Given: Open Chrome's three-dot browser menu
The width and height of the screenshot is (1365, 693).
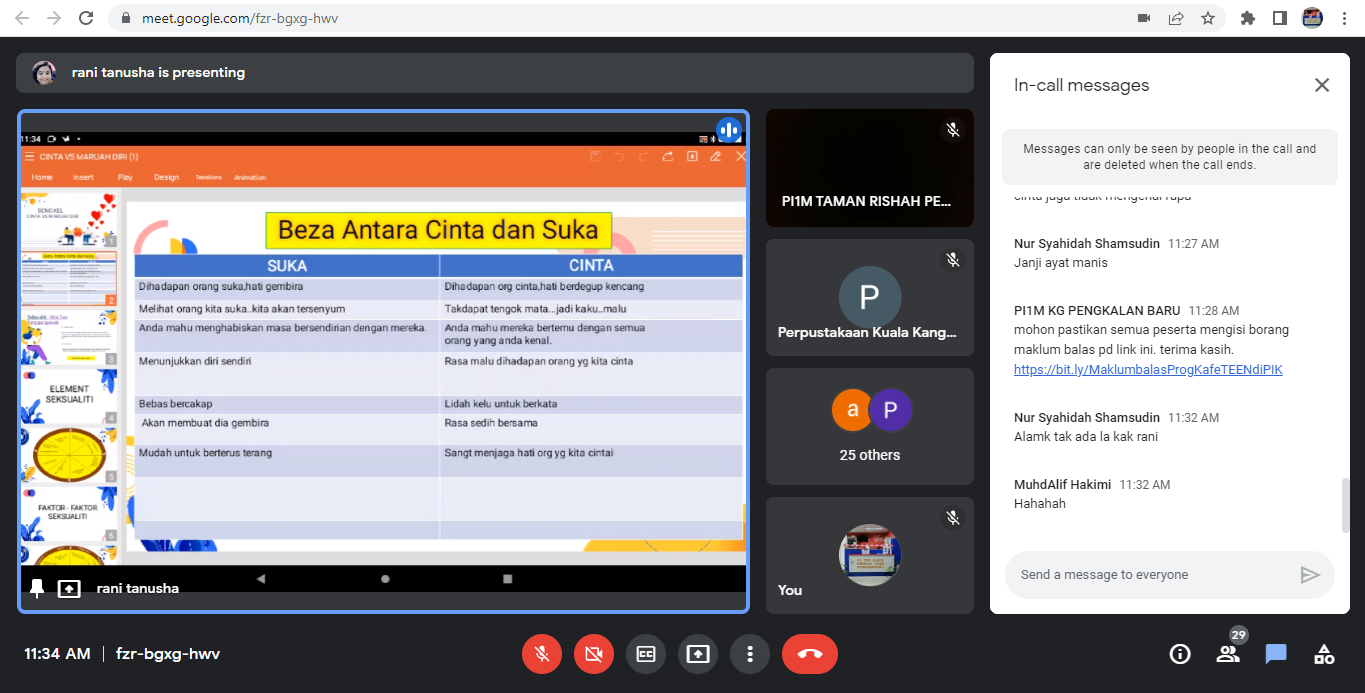Looking at the screenshot, I should [x=1345, y=18].
